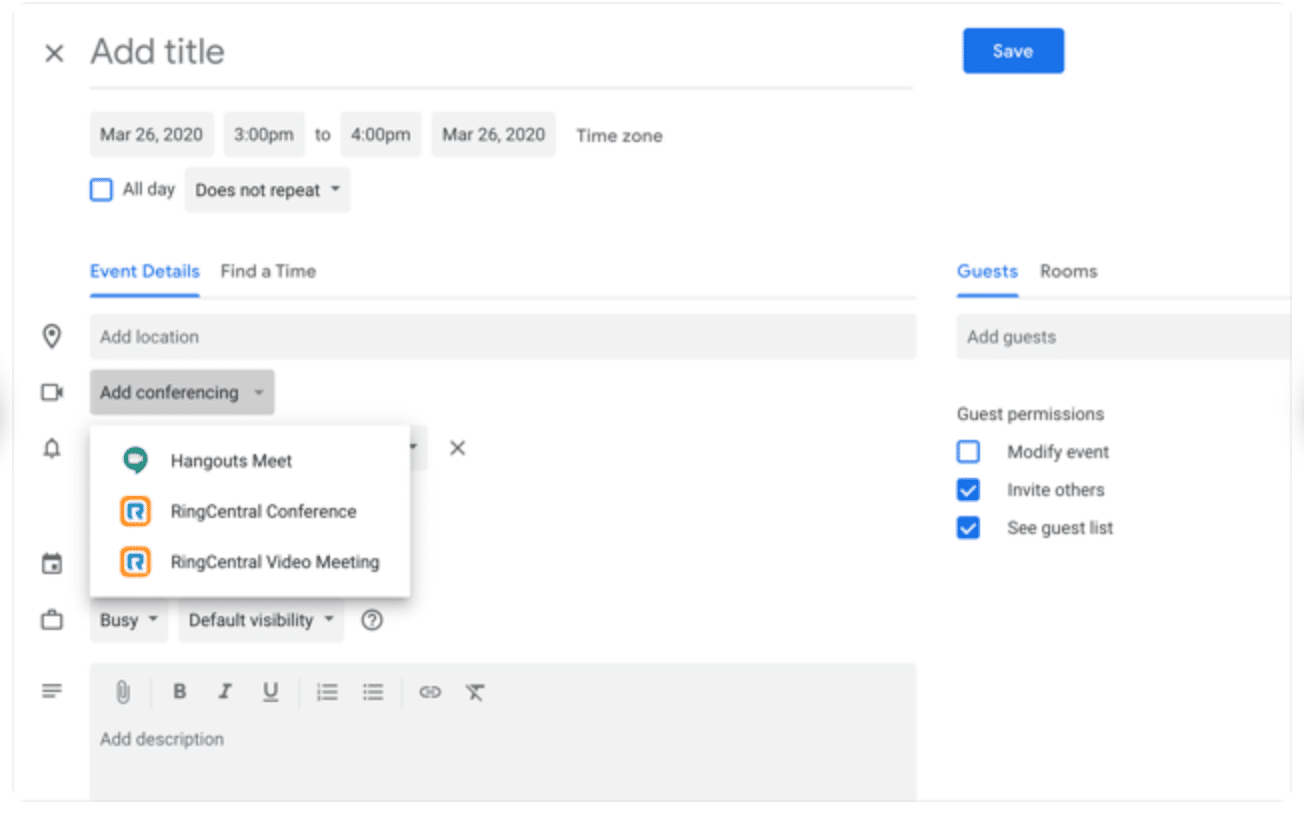Click the help icon beside Default visibility
Image resolution: width=1304 pixels, height=816 pixels.
point(372,620)
